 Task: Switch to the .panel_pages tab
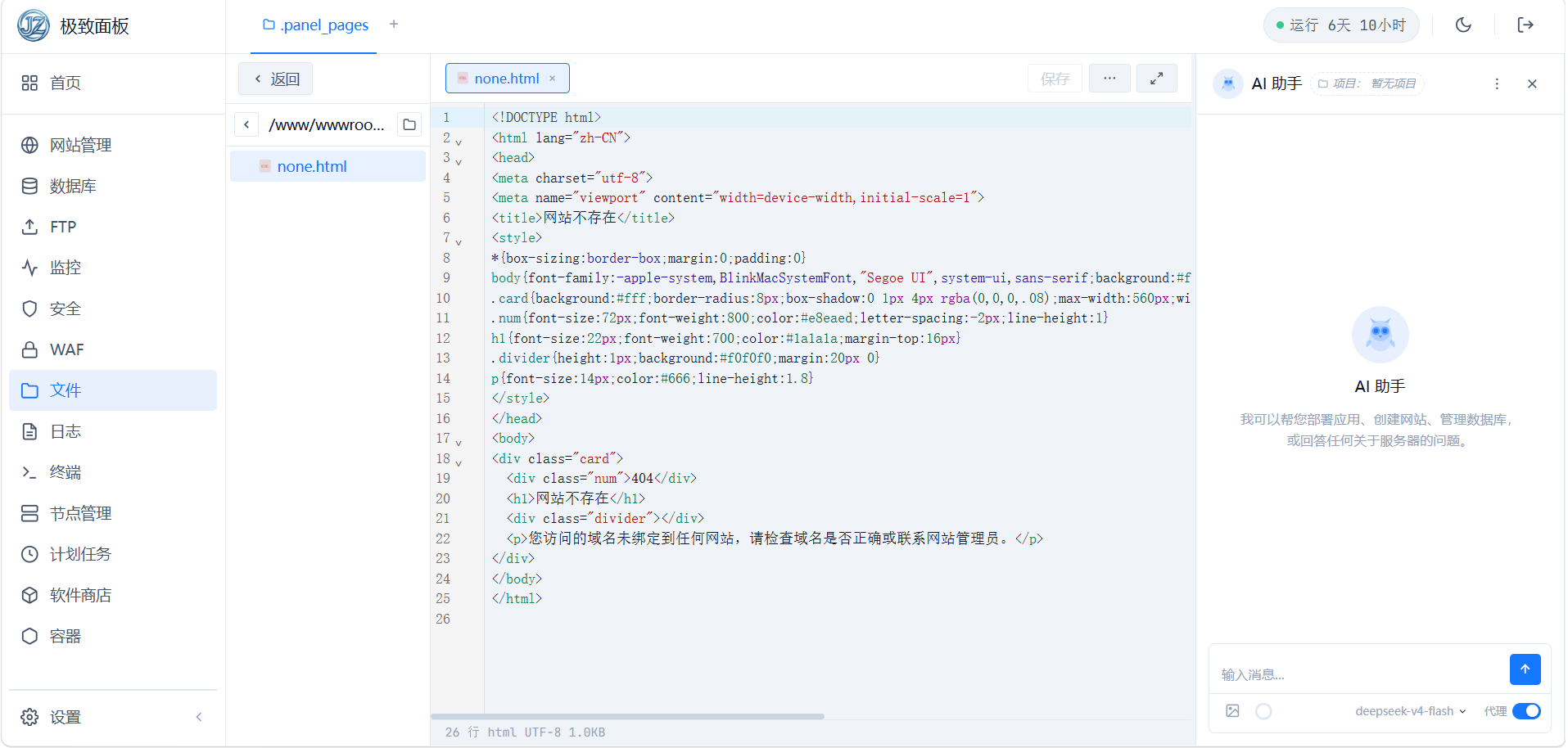click(x=315, y=25)
